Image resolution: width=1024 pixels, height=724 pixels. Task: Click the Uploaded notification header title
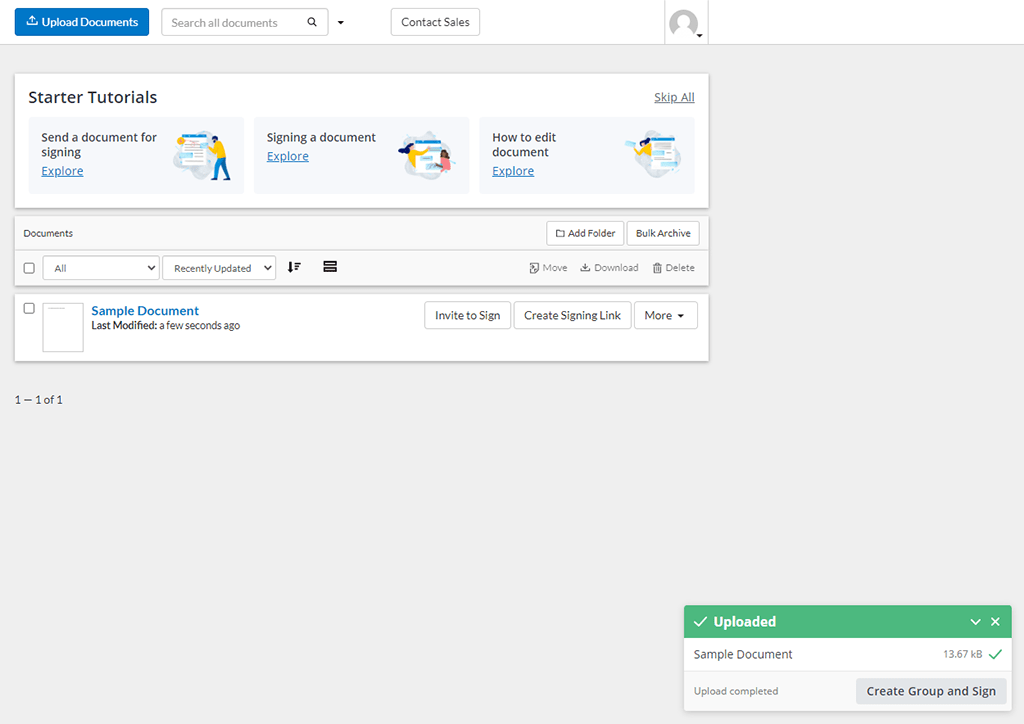point(744,622)
